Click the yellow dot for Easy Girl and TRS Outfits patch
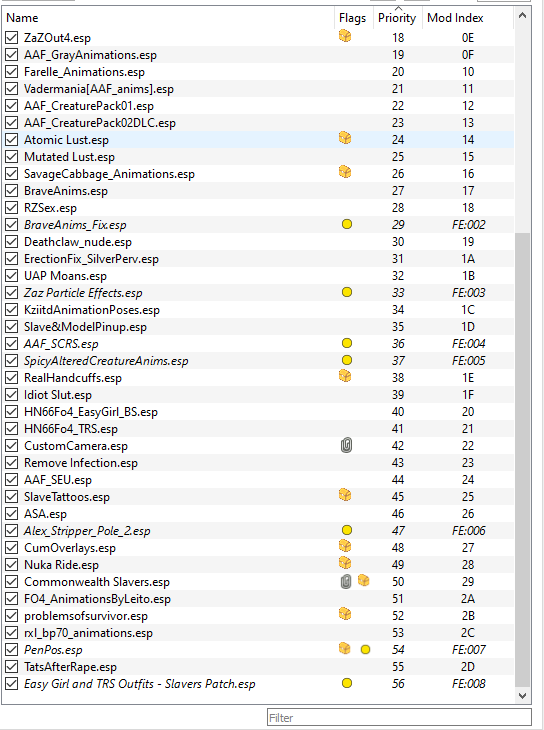 coord(347,683)
